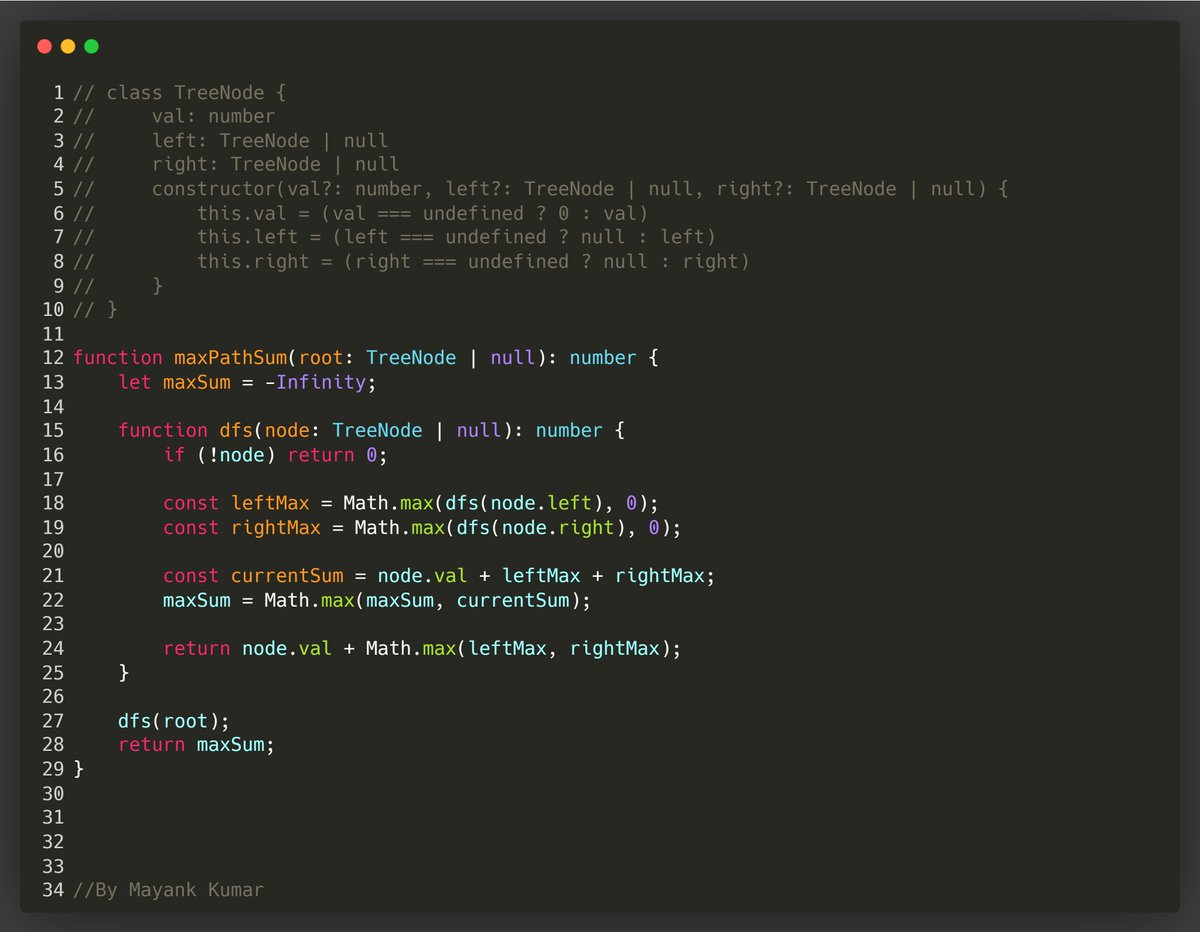Click the "dfs" name in line 15 declaration
The height and width of the screenshot is (932, 1200).
coord(236,430)
